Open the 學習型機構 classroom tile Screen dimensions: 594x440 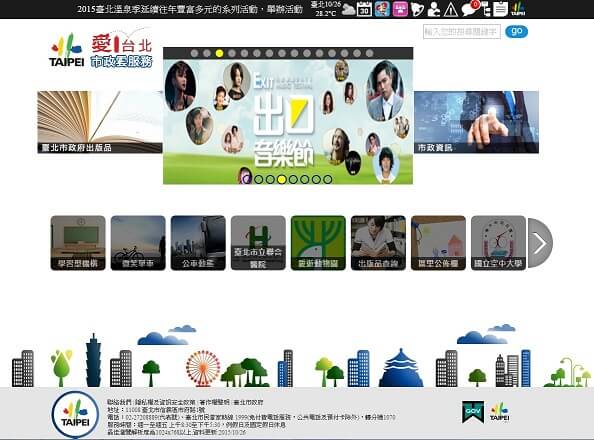[x=78, y=243]
